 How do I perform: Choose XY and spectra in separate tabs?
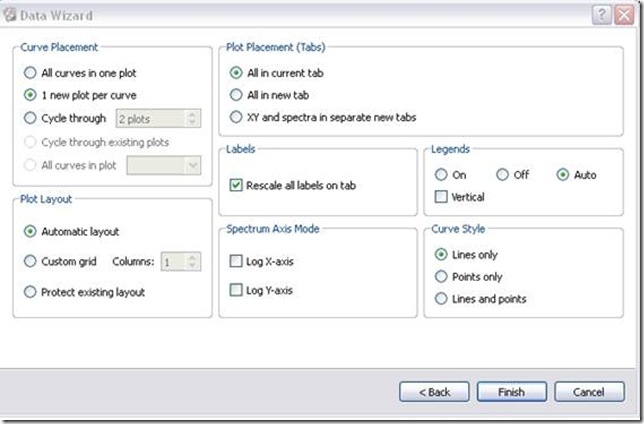[236, 117]
